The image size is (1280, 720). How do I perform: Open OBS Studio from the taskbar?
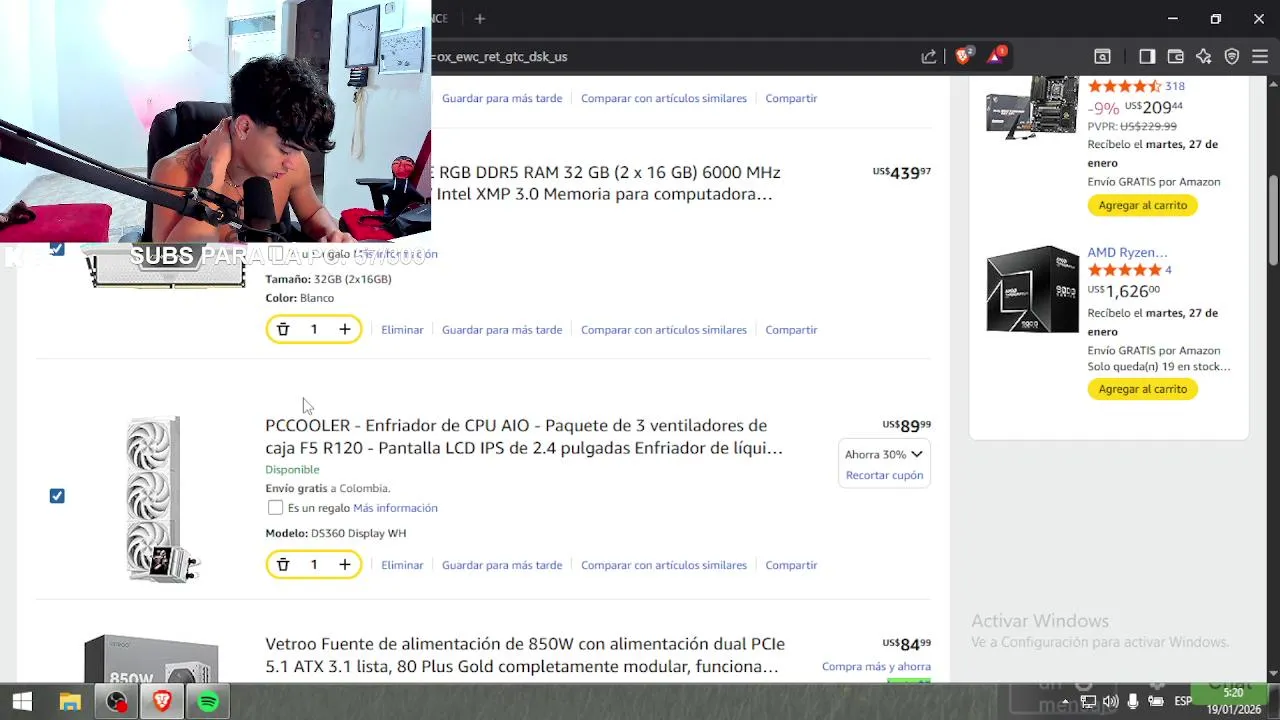pyautogui.click(x=117, y=702)
